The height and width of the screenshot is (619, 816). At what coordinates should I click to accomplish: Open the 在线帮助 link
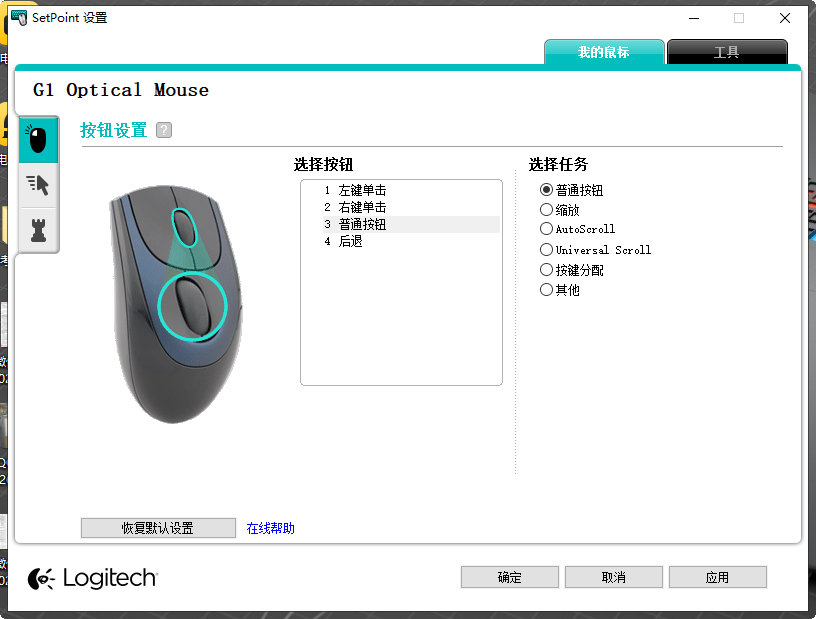click(271, 528)
